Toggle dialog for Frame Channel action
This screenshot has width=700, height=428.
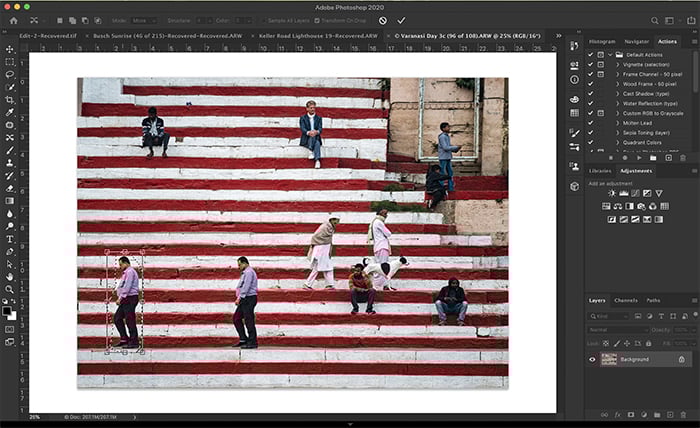point(601,74)
